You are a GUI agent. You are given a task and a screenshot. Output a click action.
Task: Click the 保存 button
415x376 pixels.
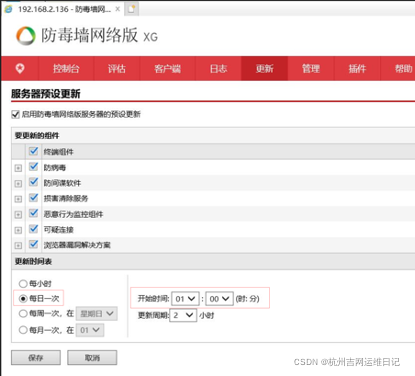36,358
